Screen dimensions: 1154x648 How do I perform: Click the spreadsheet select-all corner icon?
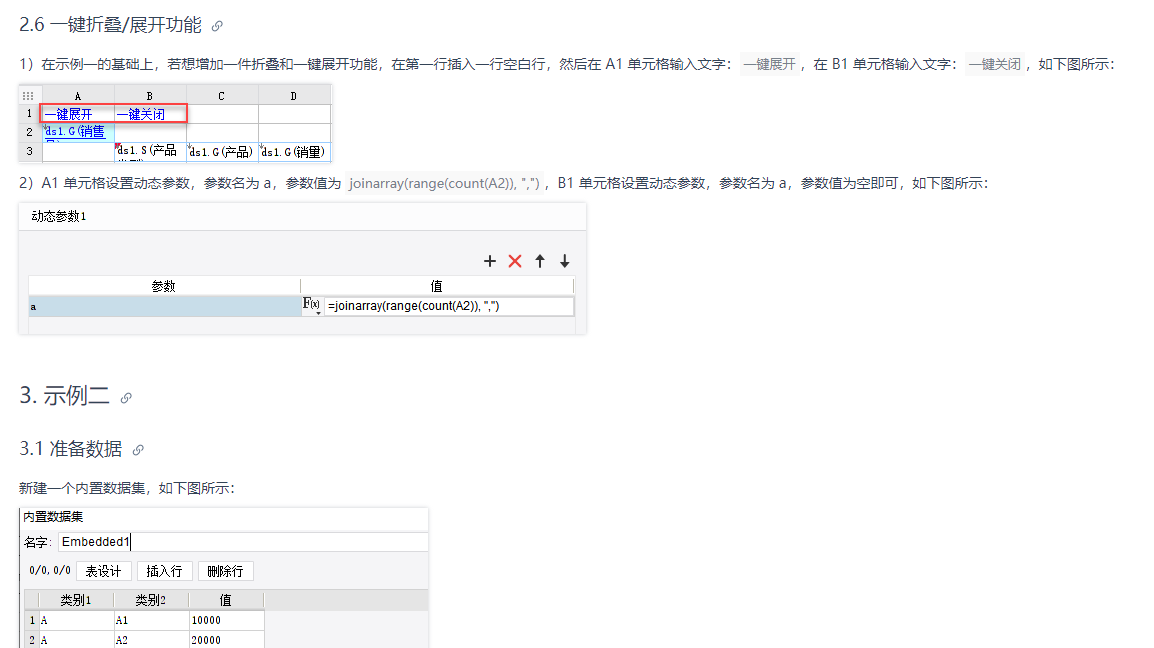point(28,96)
